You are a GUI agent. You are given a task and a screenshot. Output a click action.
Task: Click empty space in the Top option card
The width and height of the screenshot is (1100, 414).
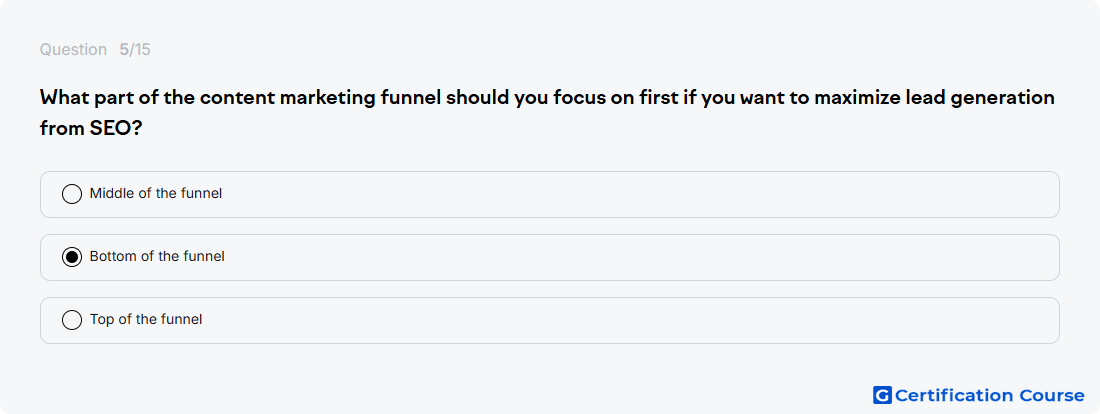pos(631,321)
